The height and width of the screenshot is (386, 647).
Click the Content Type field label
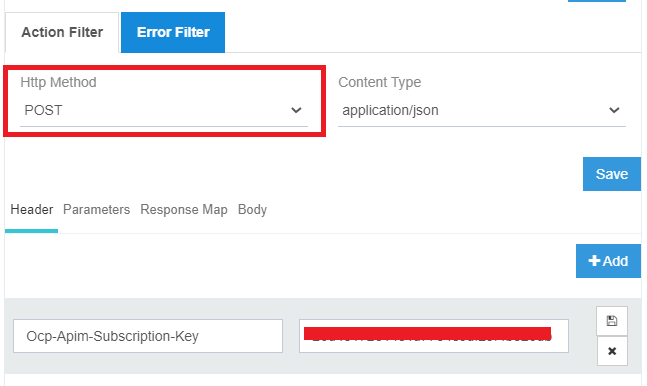coord(380,82)
